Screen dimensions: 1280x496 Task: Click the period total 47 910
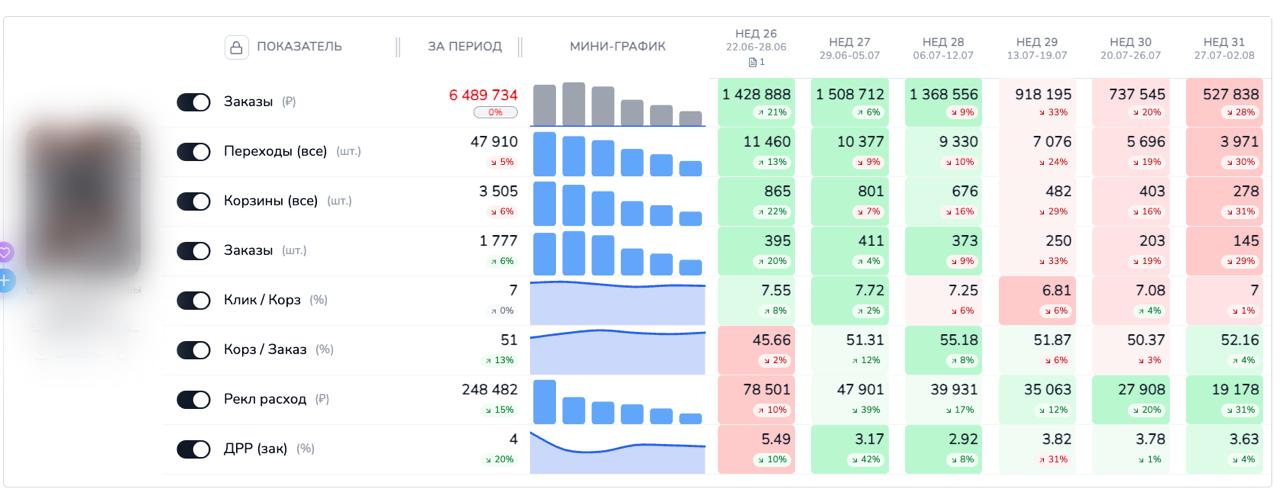point(494,142)
